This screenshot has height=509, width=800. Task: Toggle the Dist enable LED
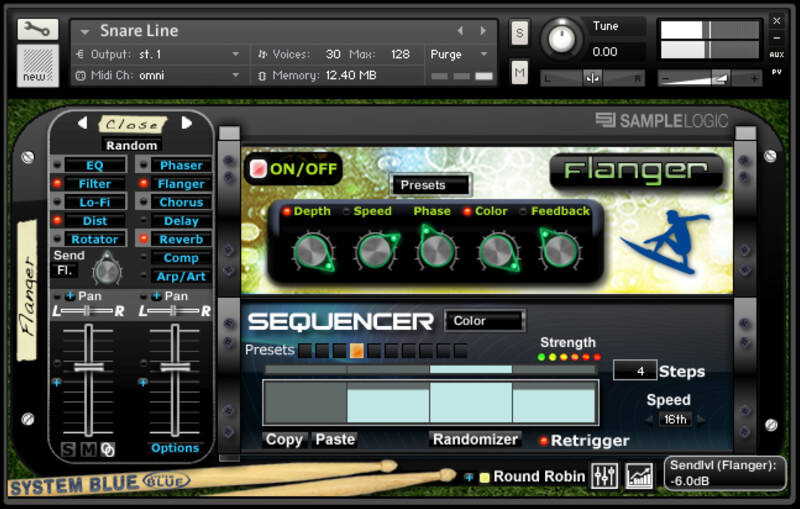(57, 220)
